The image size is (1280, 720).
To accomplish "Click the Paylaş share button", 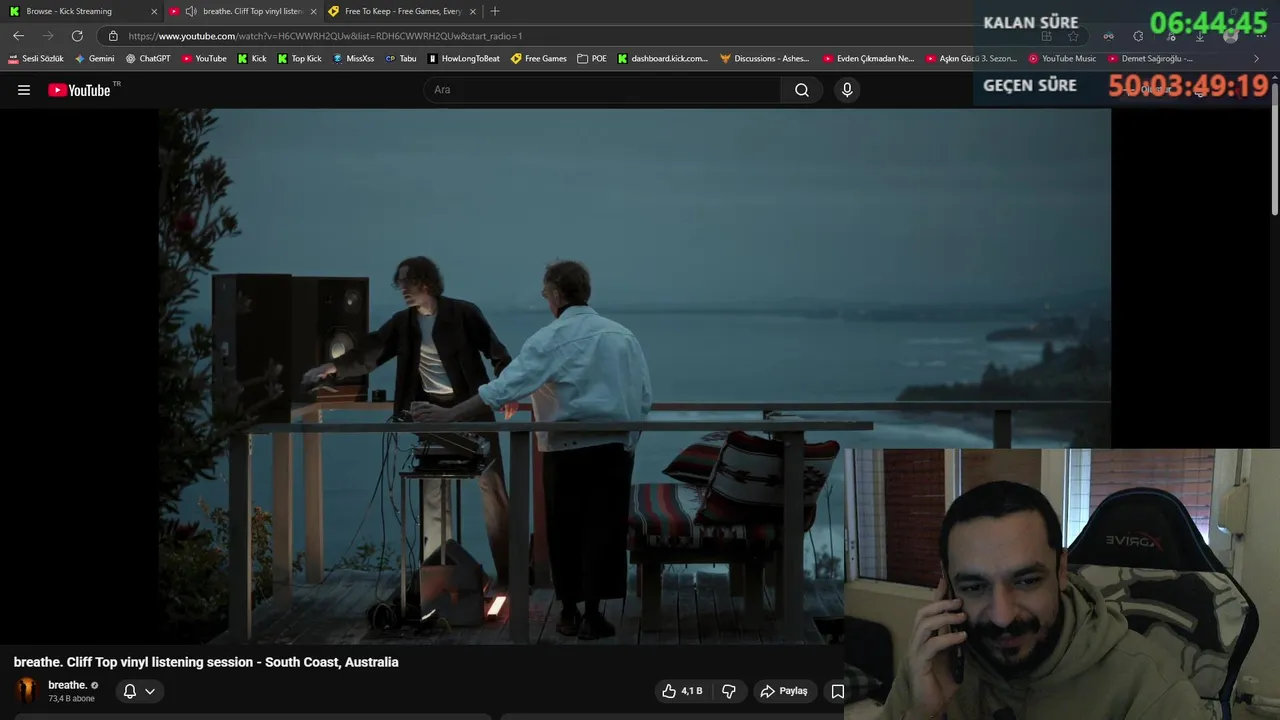I will [x=784, y=691].
